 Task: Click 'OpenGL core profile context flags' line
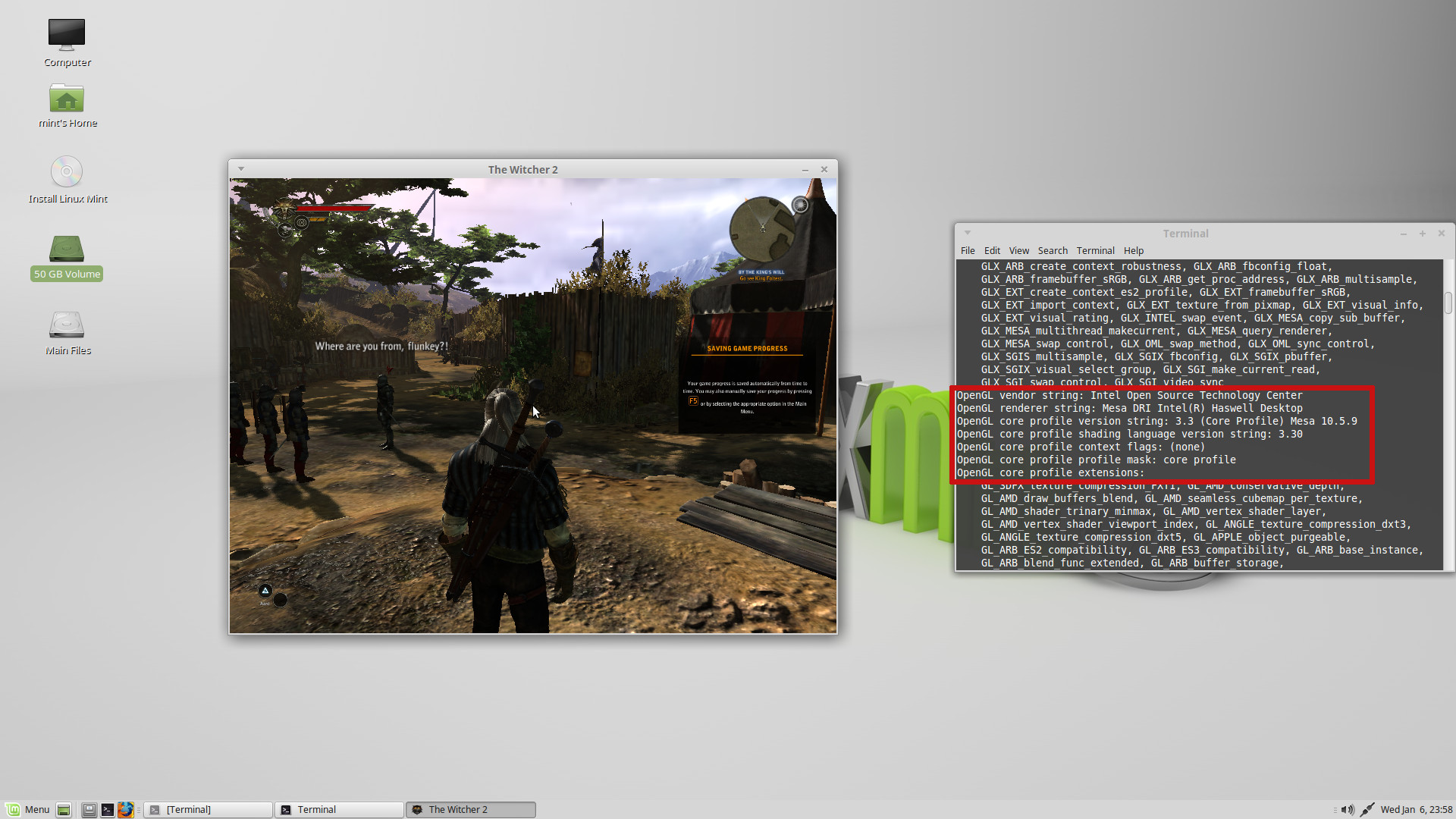[x=1081, y=447]
